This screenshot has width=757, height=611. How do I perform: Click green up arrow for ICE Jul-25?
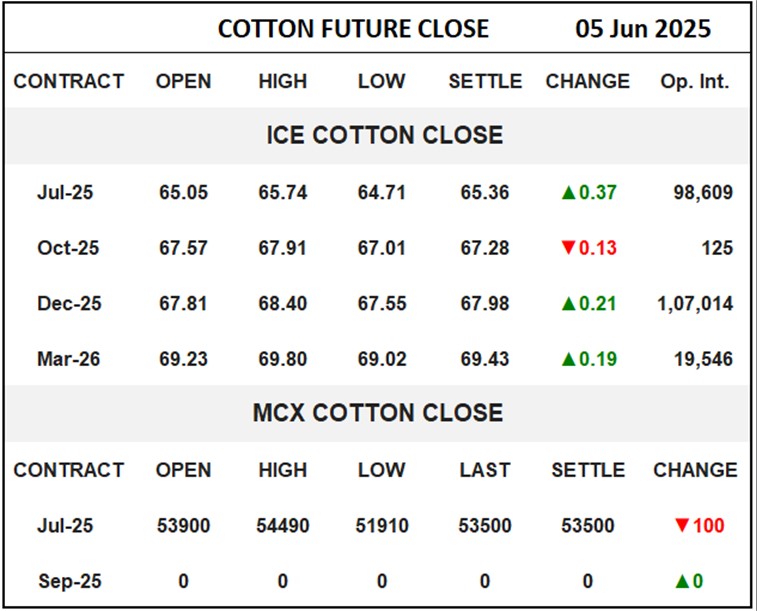coord(568,192)
